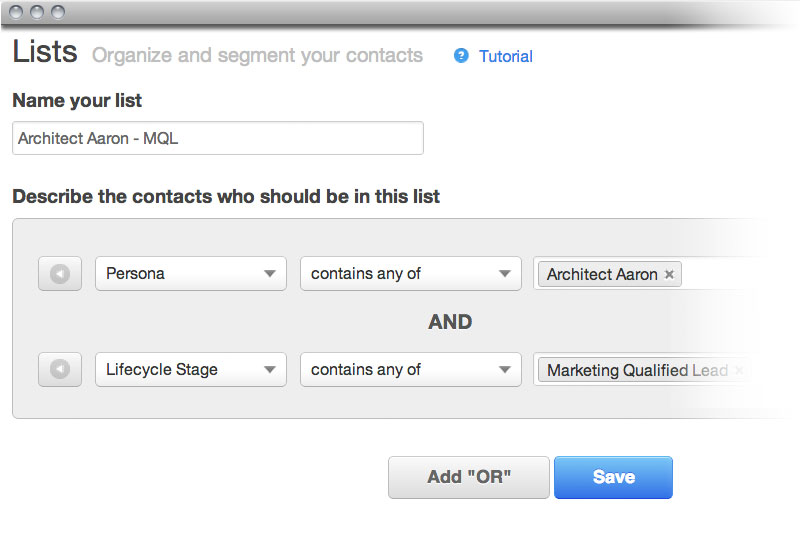Click the arrow button beside Lifecycle Stage row
The image size is (800, 535).
[x=59, y=370]
